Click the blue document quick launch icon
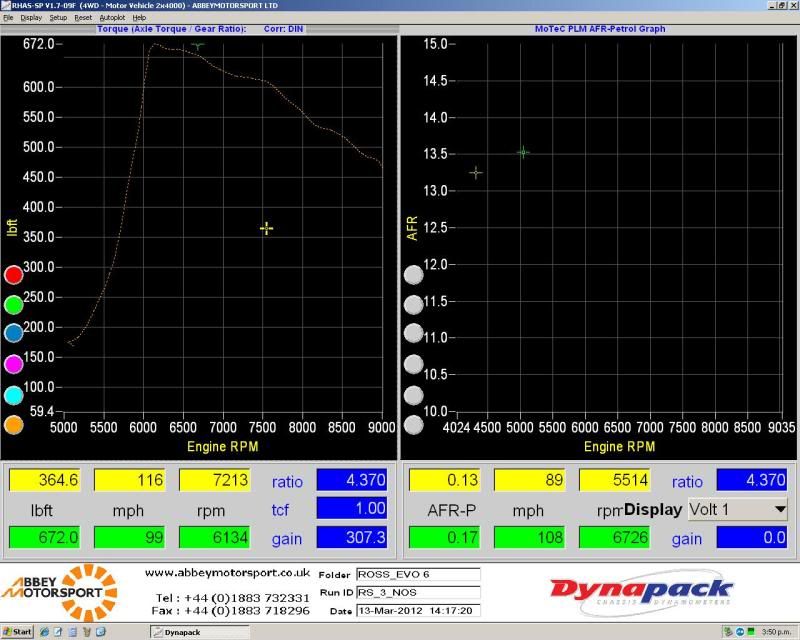The width and height of the screenshot is (800, 640). tap(72, 632)
